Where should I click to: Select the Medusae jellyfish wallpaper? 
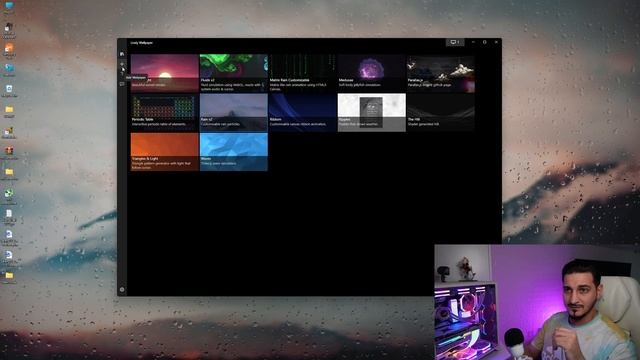tap(371, 73)
